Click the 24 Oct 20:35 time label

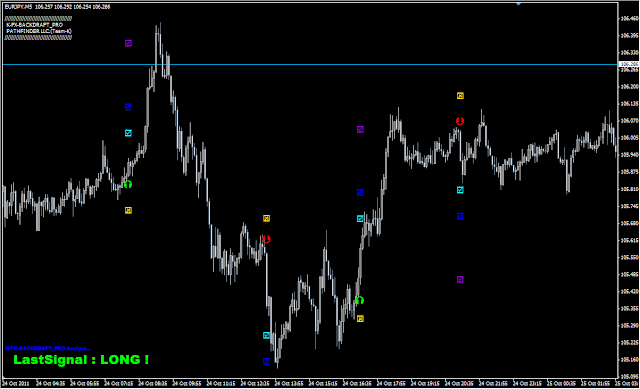click(x=460, y=384)
